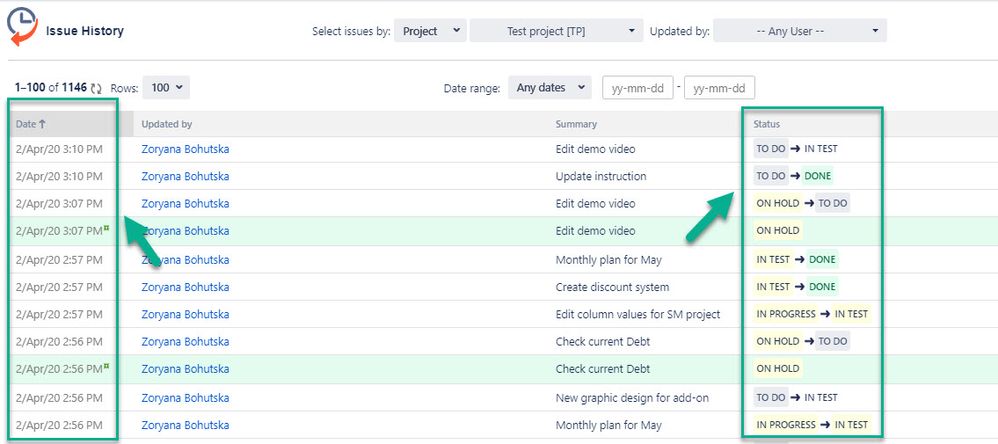Click the Updated by column header

tap(167, 124)
